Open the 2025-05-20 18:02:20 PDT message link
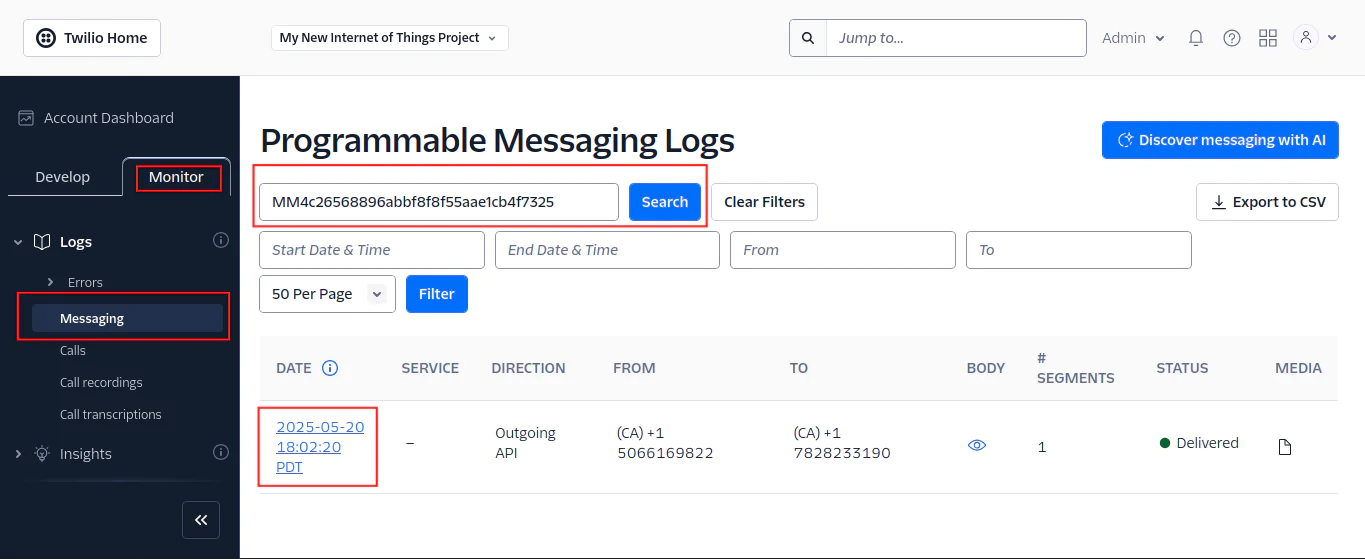1365x559 pixels. 320,447
